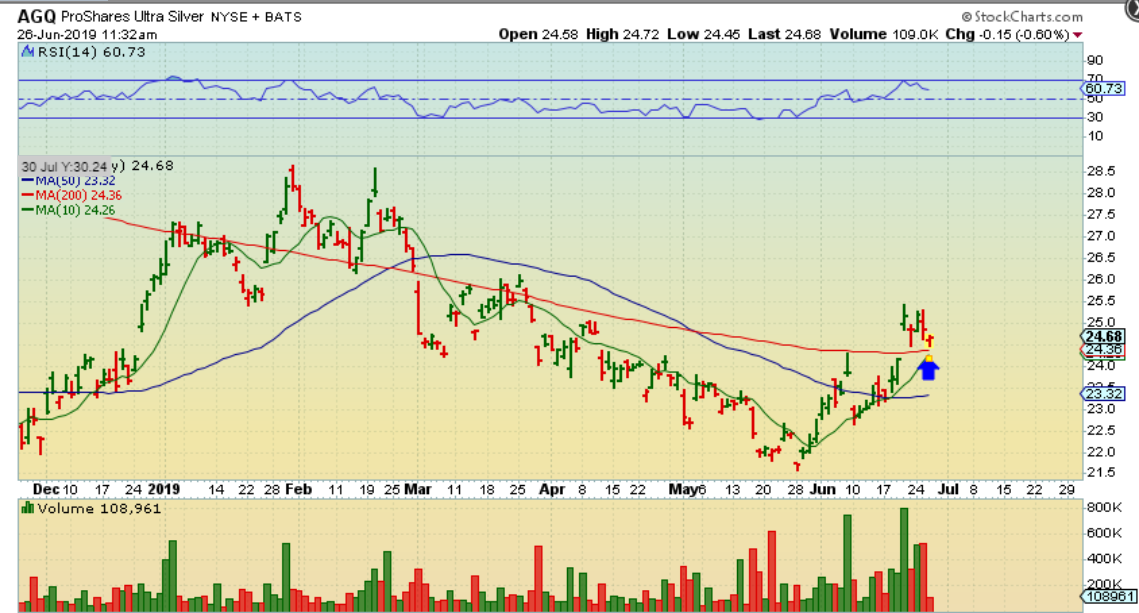Click the red down-triangle change indicator icon
Viewport: 1139px width, 613px height.
point(1078,35)
